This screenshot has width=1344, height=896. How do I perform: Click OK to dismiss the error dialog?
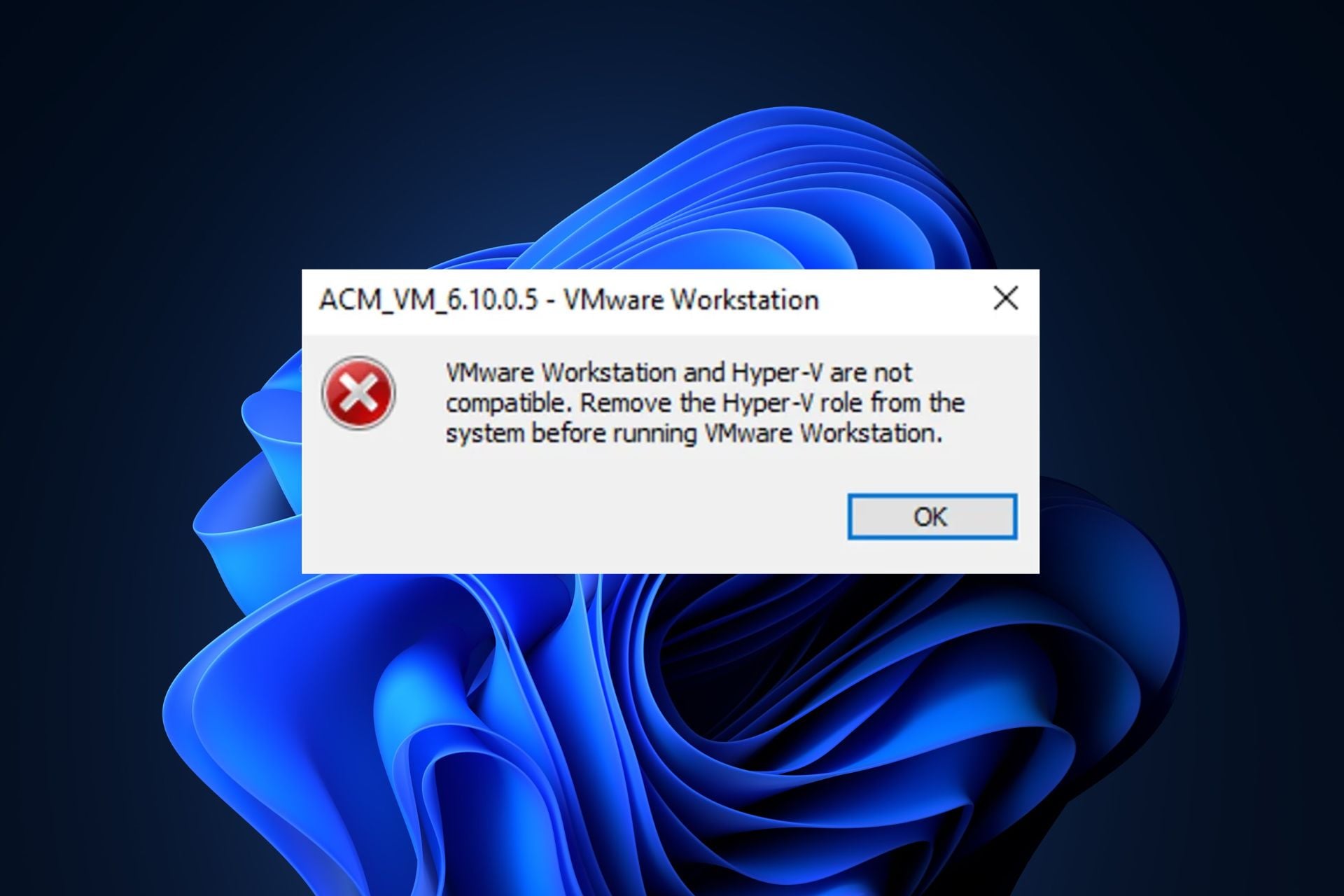point(932,517)
